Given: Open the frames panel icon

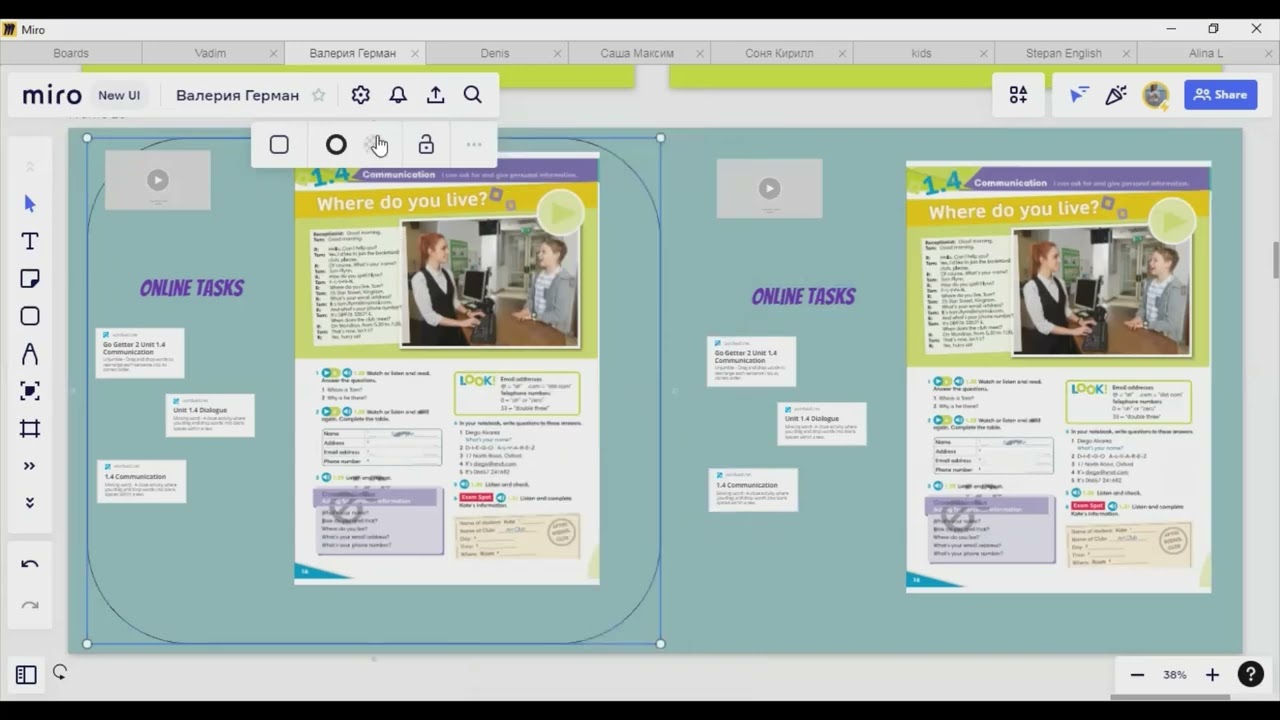Looking at the screenshot, I should (26, 675).
